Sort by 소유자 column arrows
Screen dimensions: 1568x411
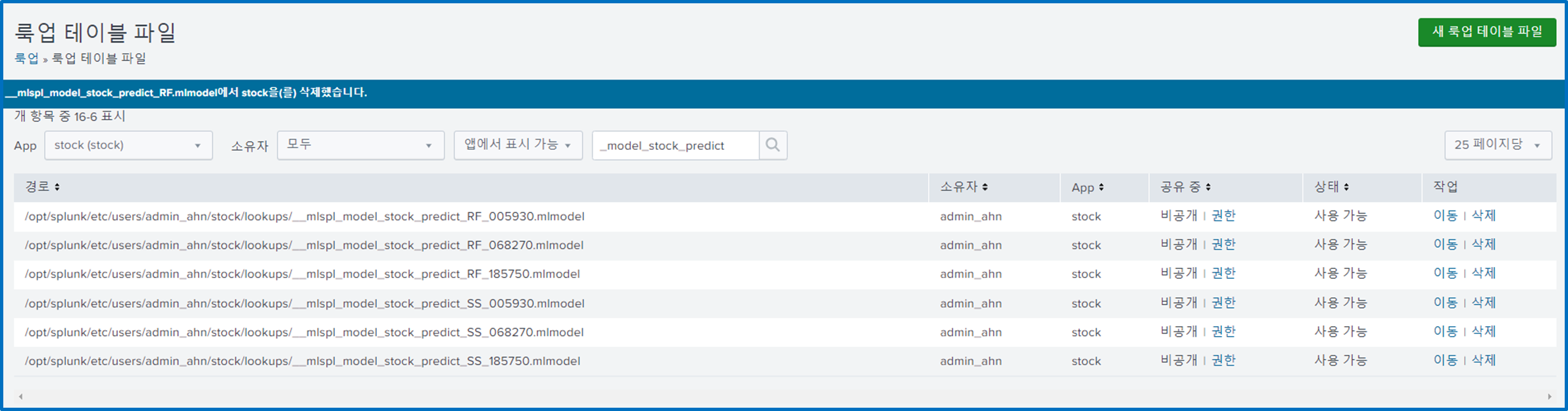pos(985,187)
